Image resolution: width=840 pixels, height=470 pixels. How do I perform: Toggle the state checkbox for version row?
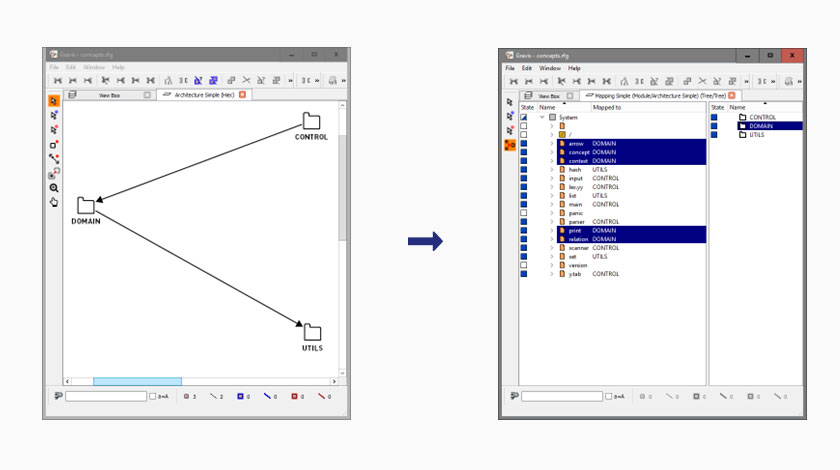[523, 265]
